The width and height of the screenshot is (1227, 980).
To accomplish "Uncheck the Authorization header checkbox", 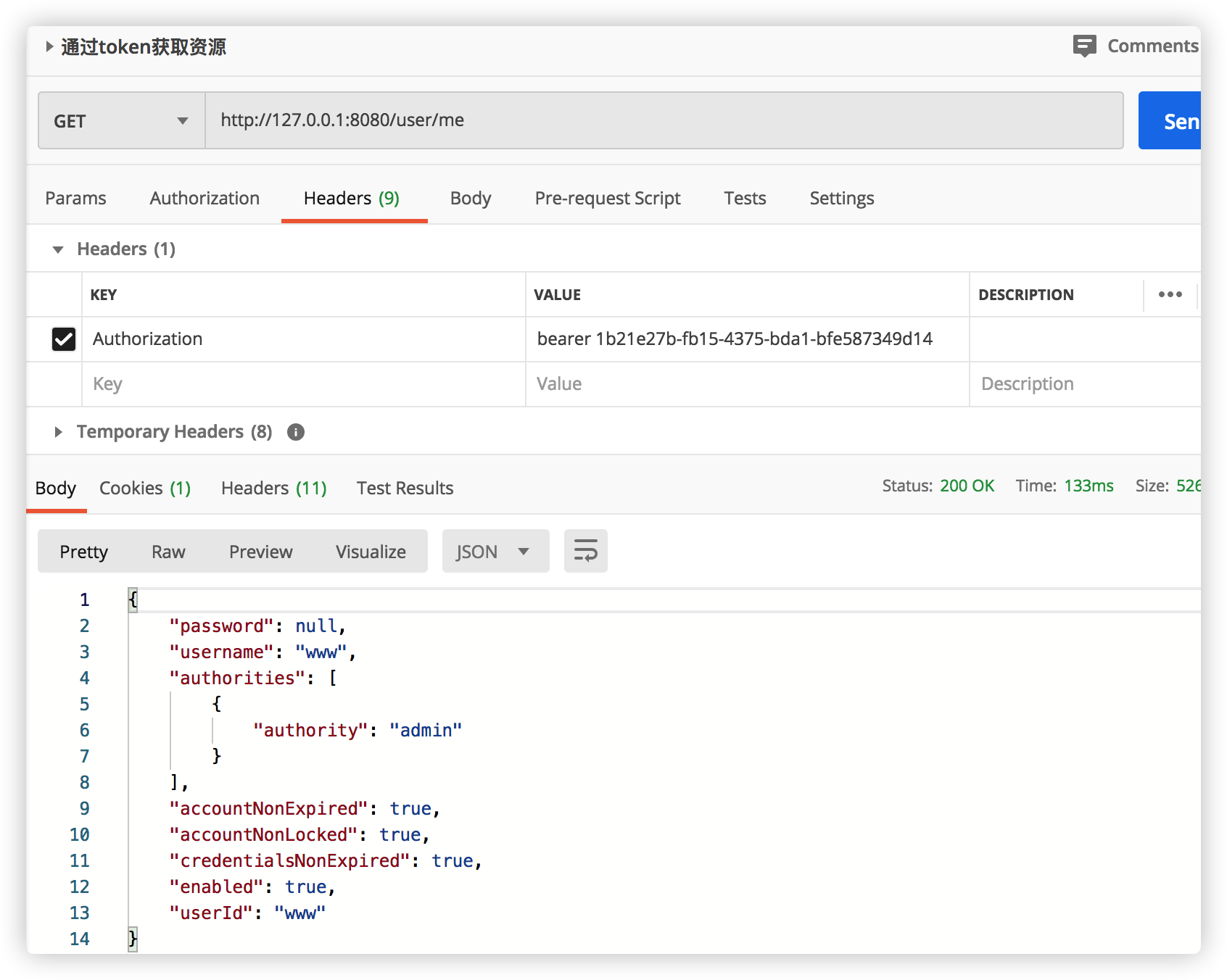I will tap(64, 339).
